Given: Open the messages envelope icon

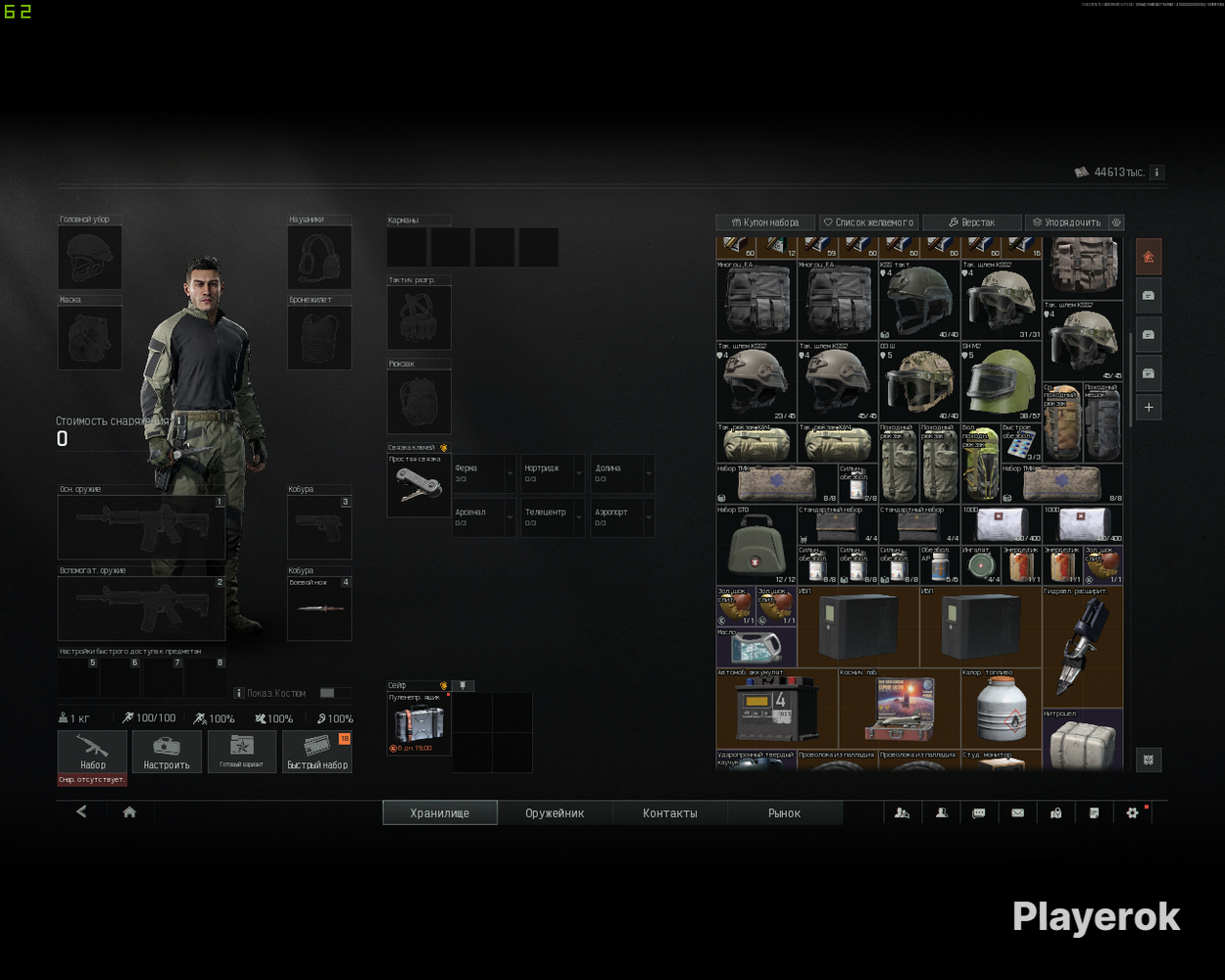Looking at the screenshot, I should click(x=1017, y=812).
